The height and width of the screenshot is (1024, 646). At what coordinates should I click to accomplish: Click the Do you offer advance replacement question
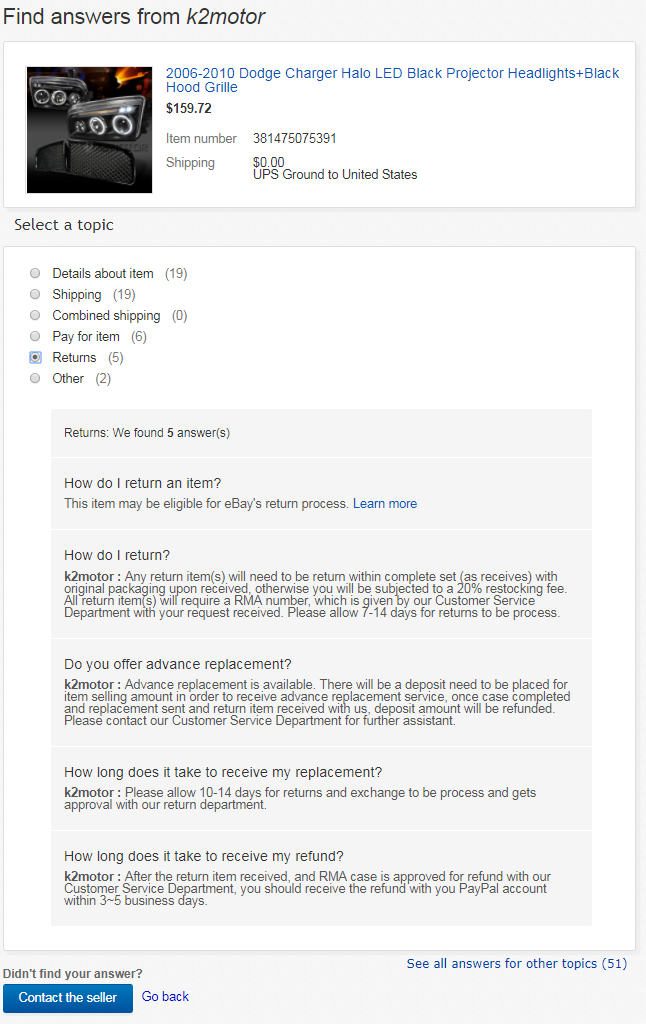[x=178, y=664]
